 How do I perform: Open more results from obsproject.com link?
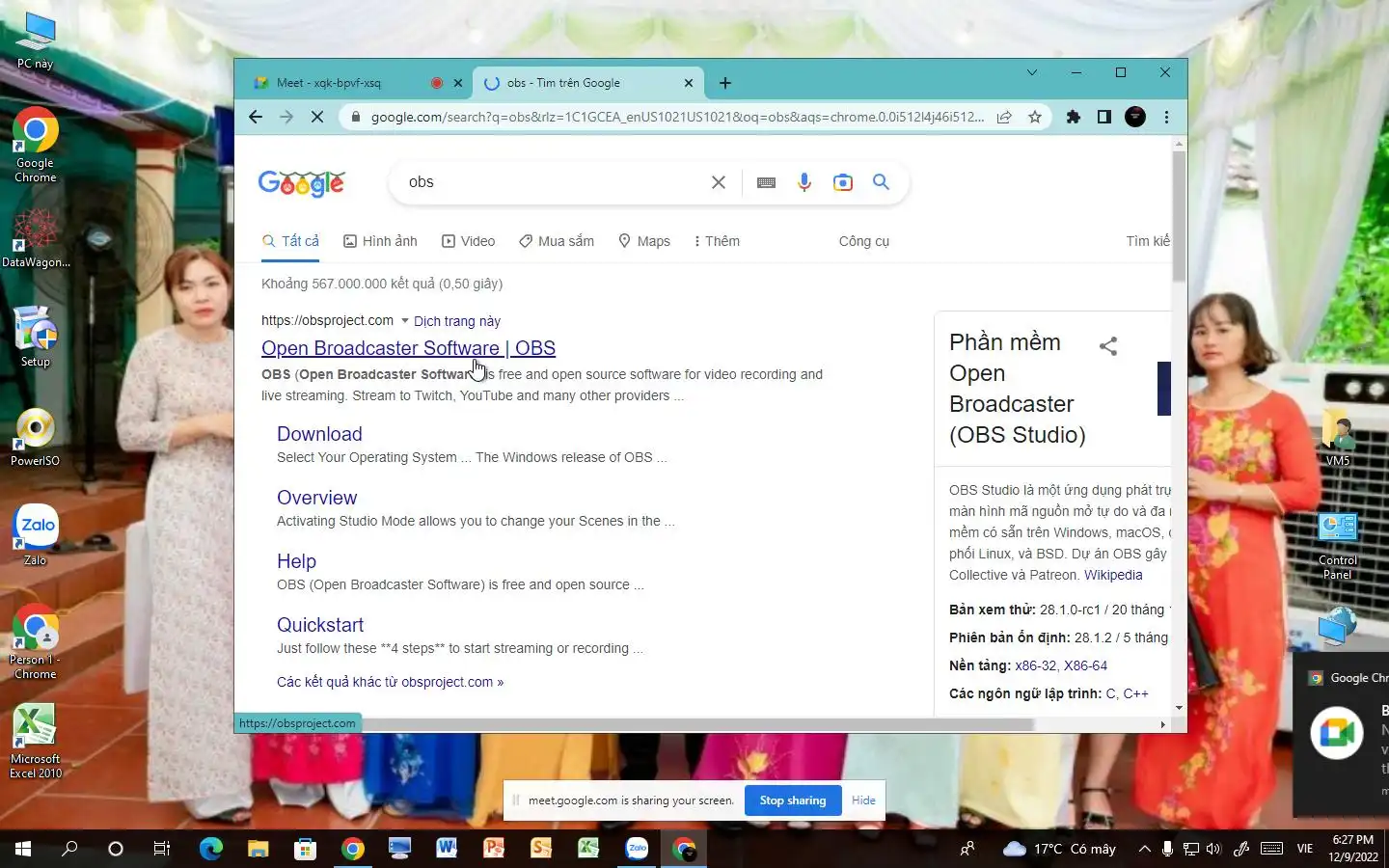[x=390, y=682]
